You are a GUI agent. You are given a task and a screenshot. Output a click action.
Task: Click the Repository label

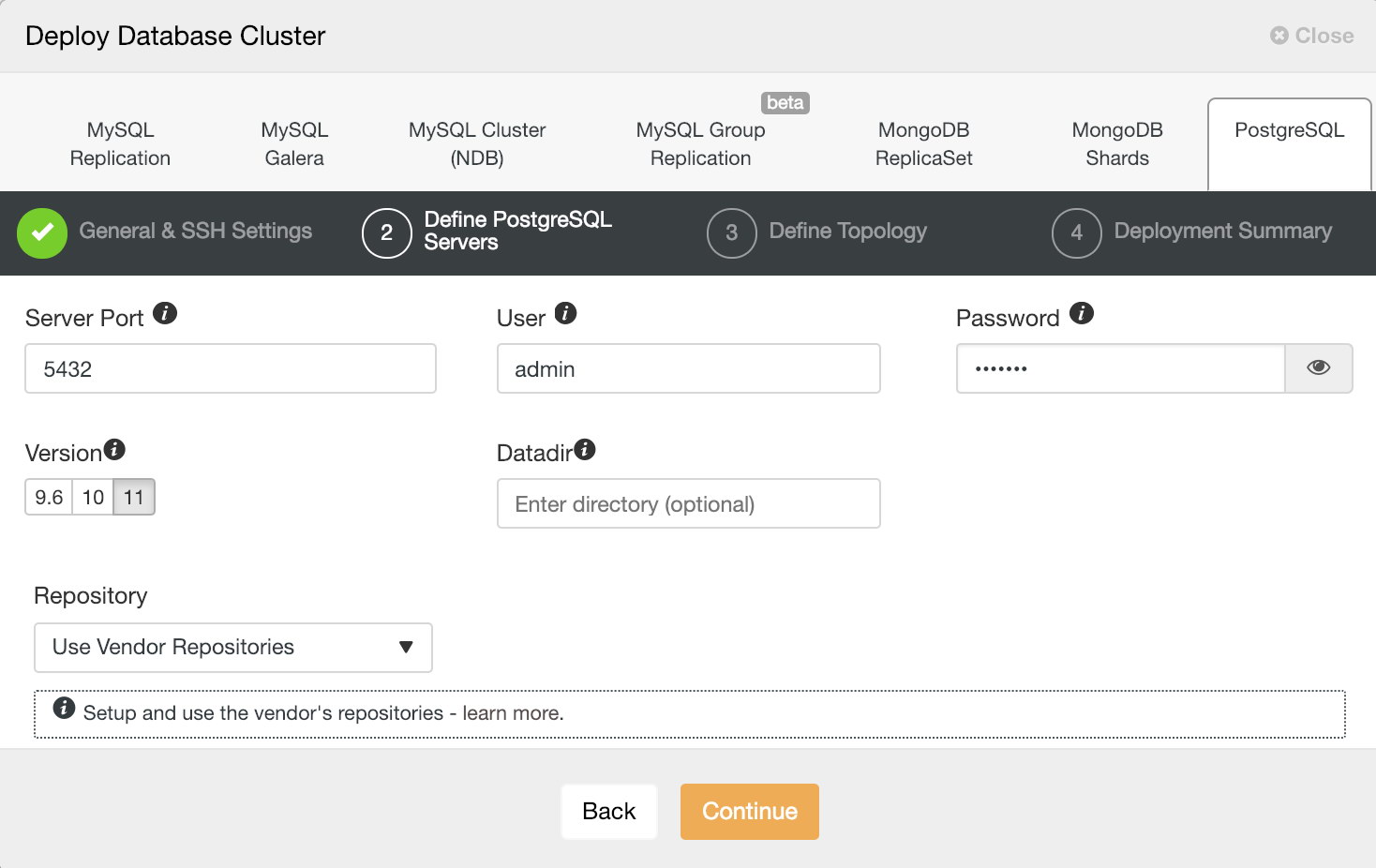[91, 596]
